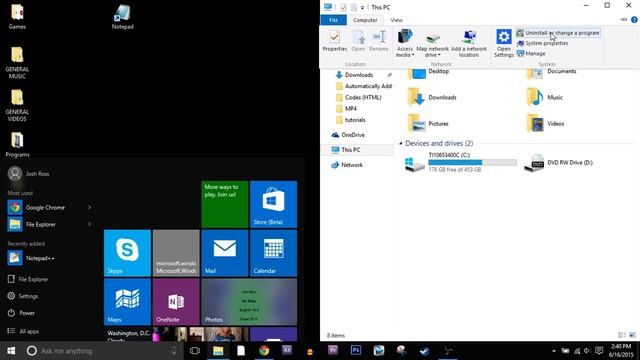This screenshot has height=360, width=640.
Task: Click Ask me anything search box
Action: [102, 351]
